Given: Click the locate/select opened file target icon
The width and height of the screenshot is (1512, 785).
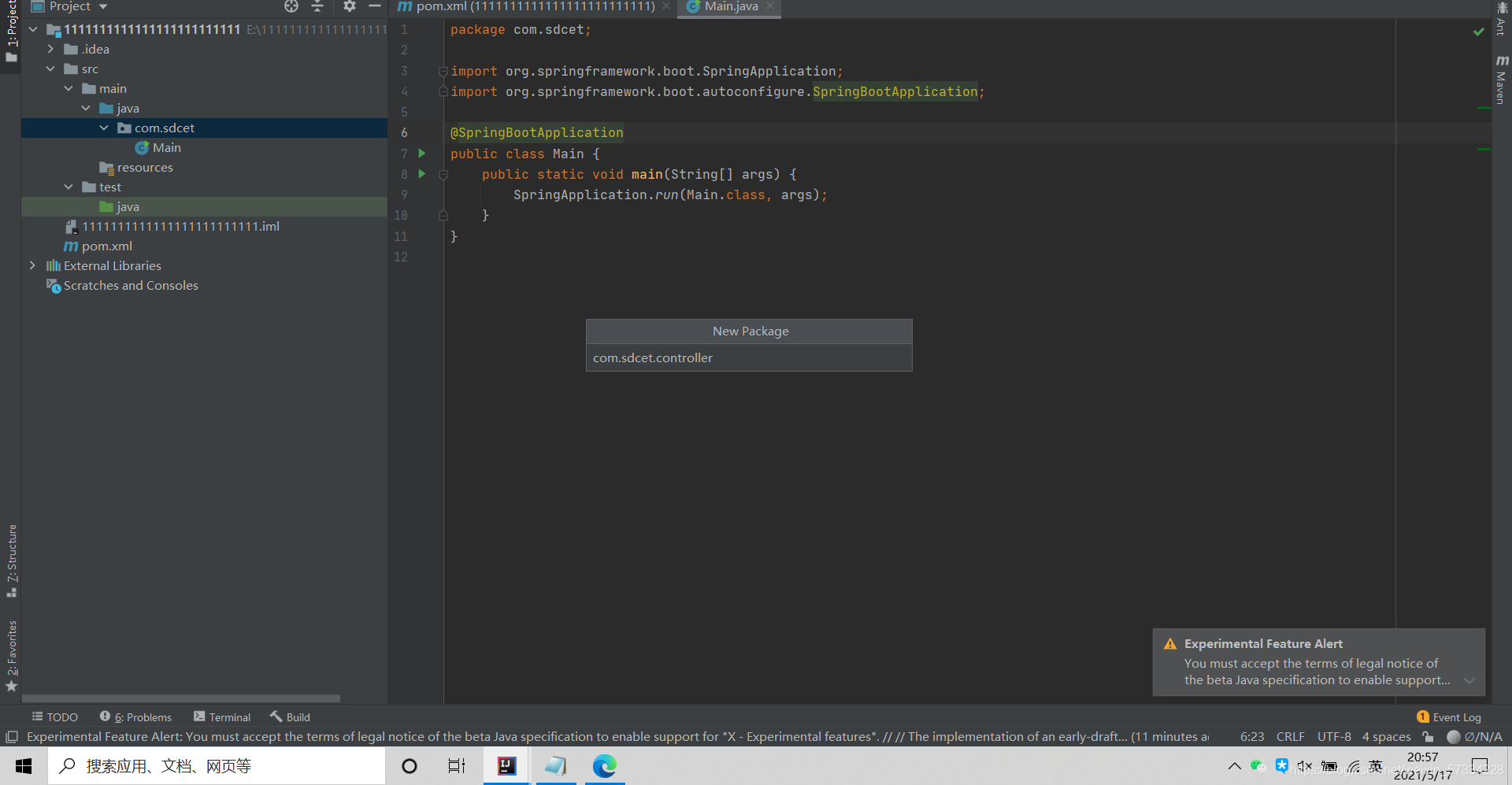Looking at the screenshot, I should point(291,6).
